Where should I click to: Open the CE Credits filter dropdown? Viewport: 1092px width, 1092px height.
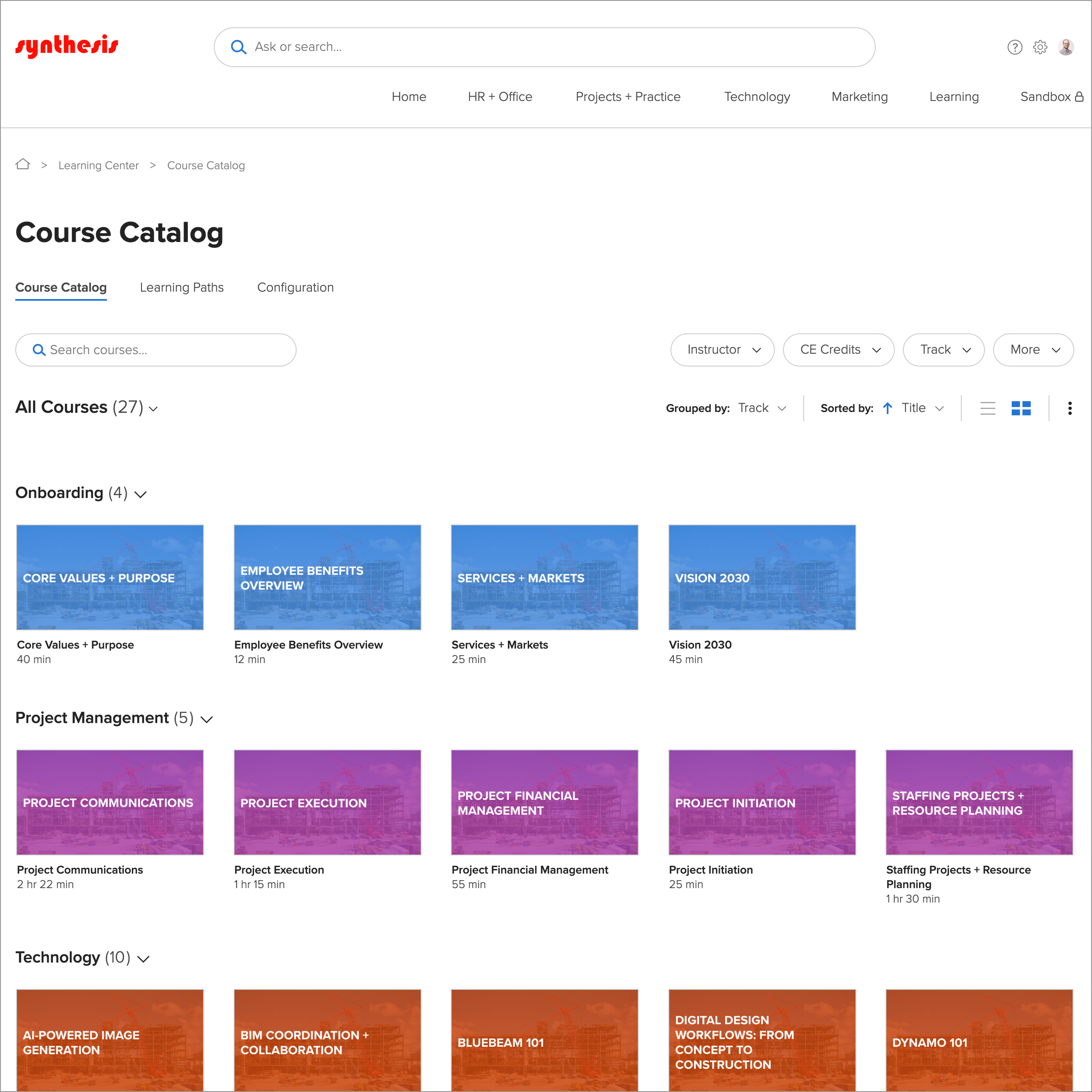point(838,350)
